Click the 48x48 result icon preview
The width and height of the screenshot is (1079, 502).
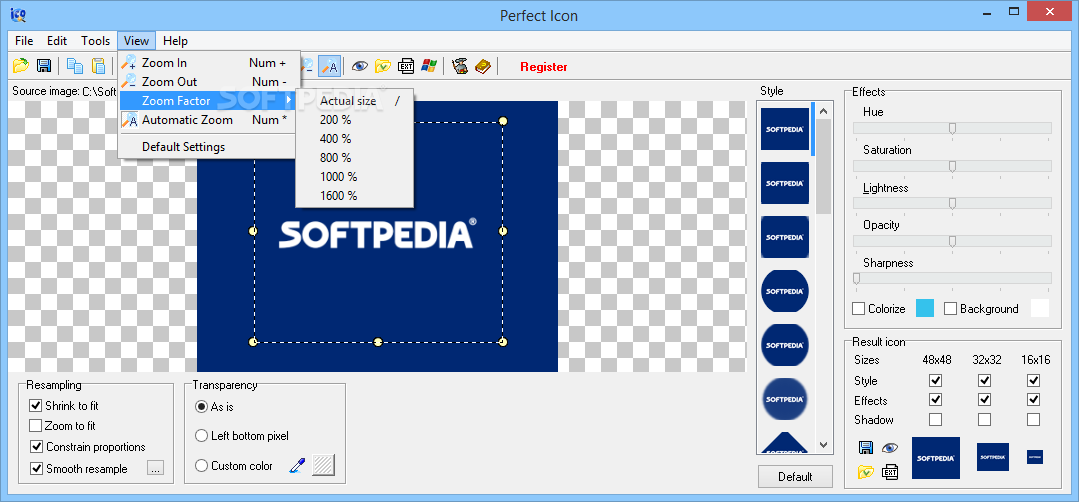tap(936, 458)
